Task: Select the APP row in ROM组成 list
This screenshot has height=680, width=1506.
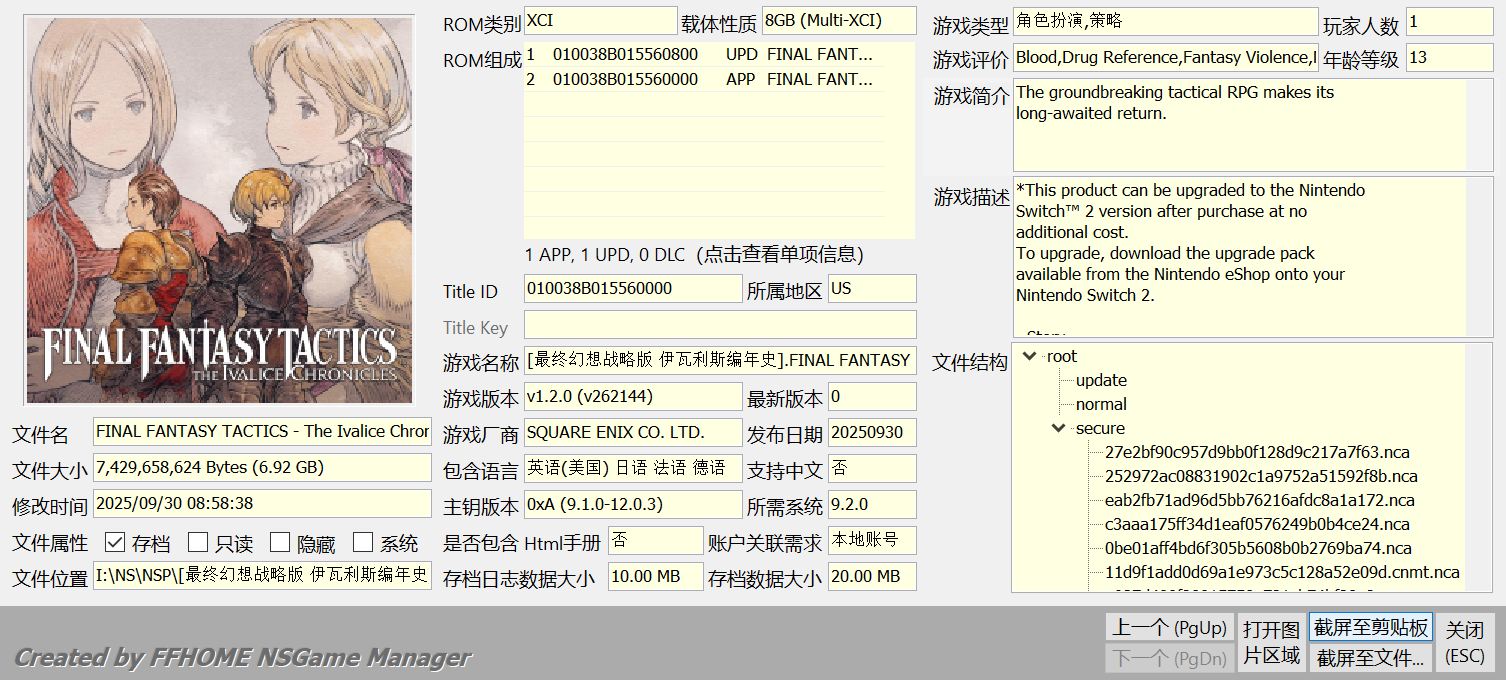Action: pyautogui.click(x=700, y=79)
